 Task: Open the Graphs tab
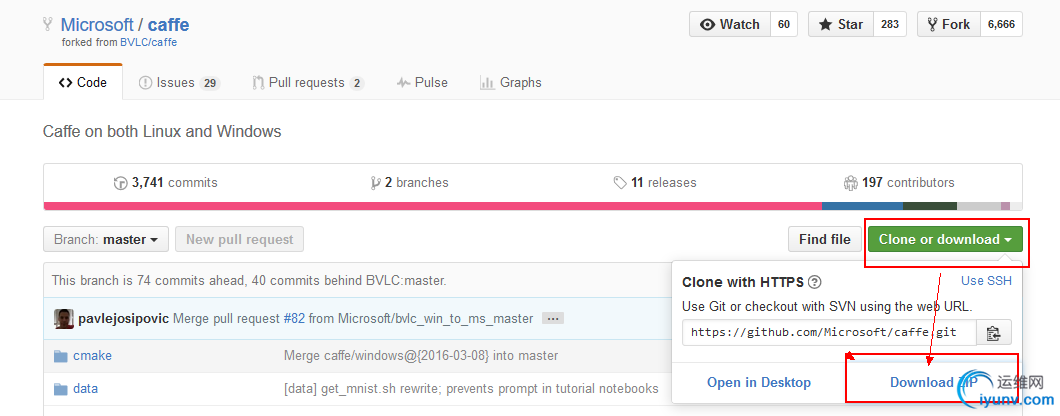click(510, 83)
